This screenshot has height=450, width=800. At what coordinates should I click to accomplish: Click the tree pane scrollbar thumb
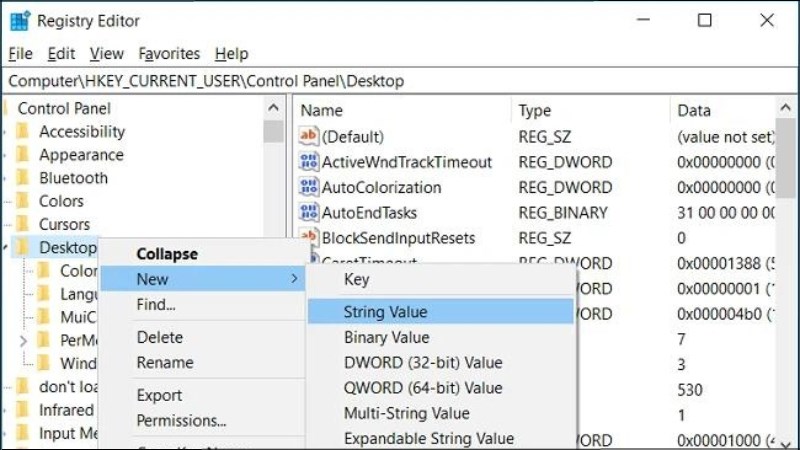273,132
